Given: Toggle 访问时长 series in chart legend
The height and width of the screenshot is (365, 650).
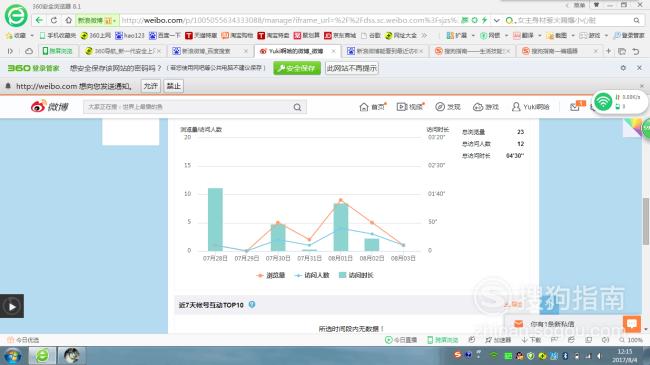Looking at the screenshot, I should point(356,275).
